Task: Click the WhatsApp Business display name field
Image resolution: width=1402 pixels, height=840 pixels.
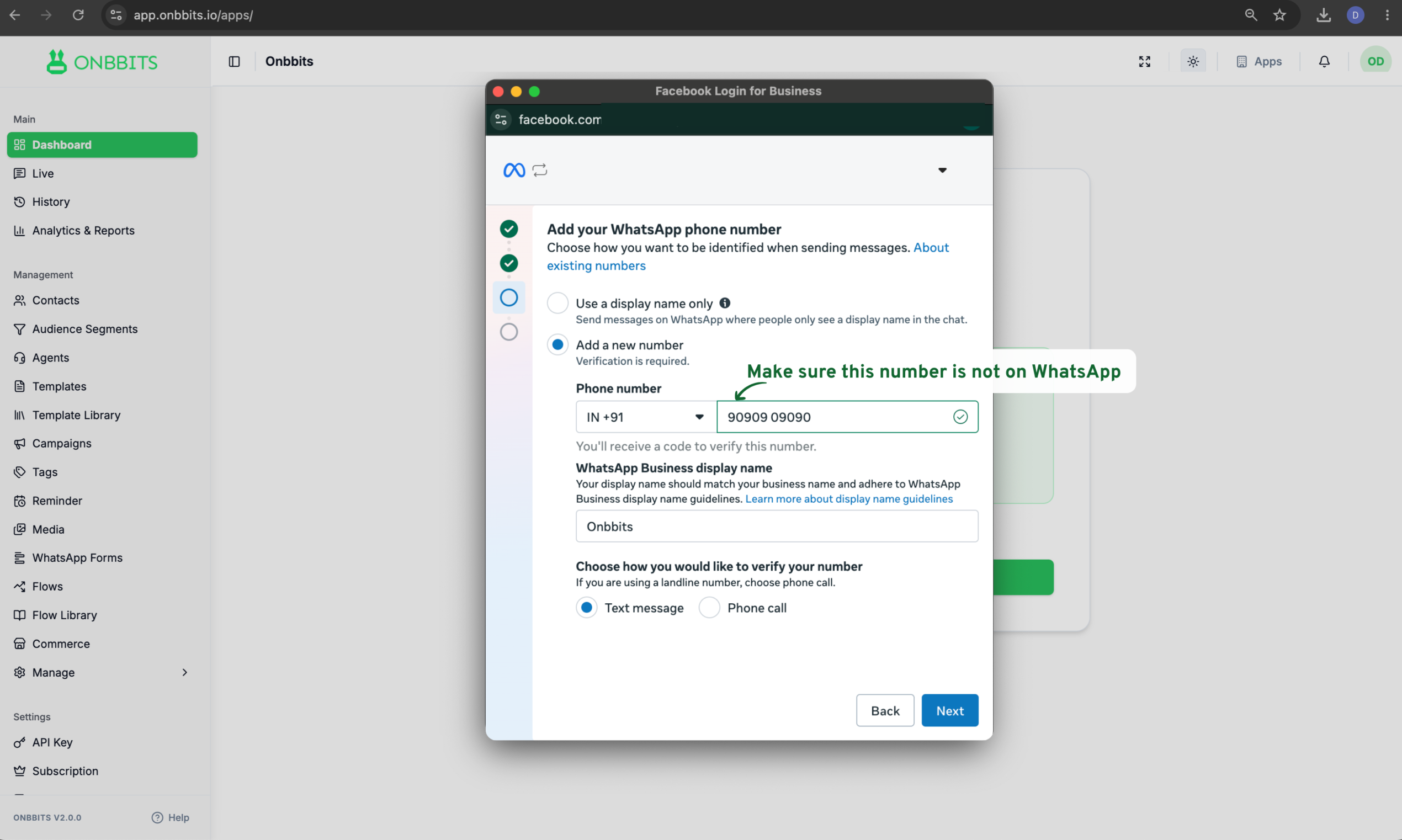Action: (x=777, y=527)
